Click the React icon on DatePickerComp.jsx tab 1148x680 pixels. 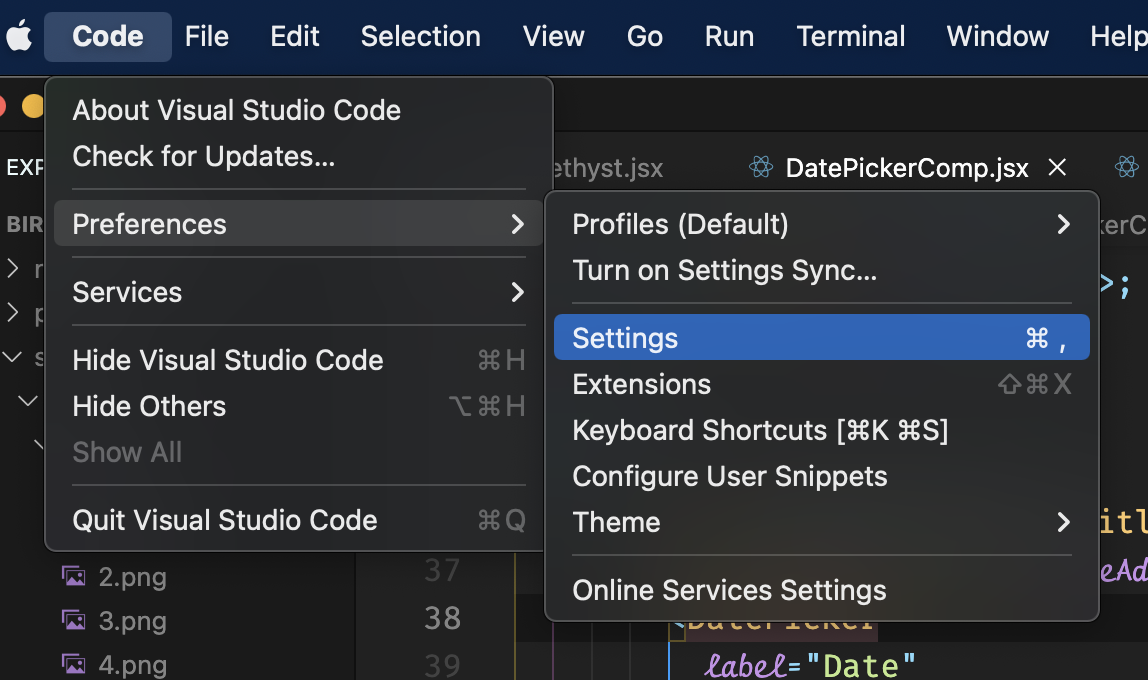pyautogui.click(x=762, y=168)
